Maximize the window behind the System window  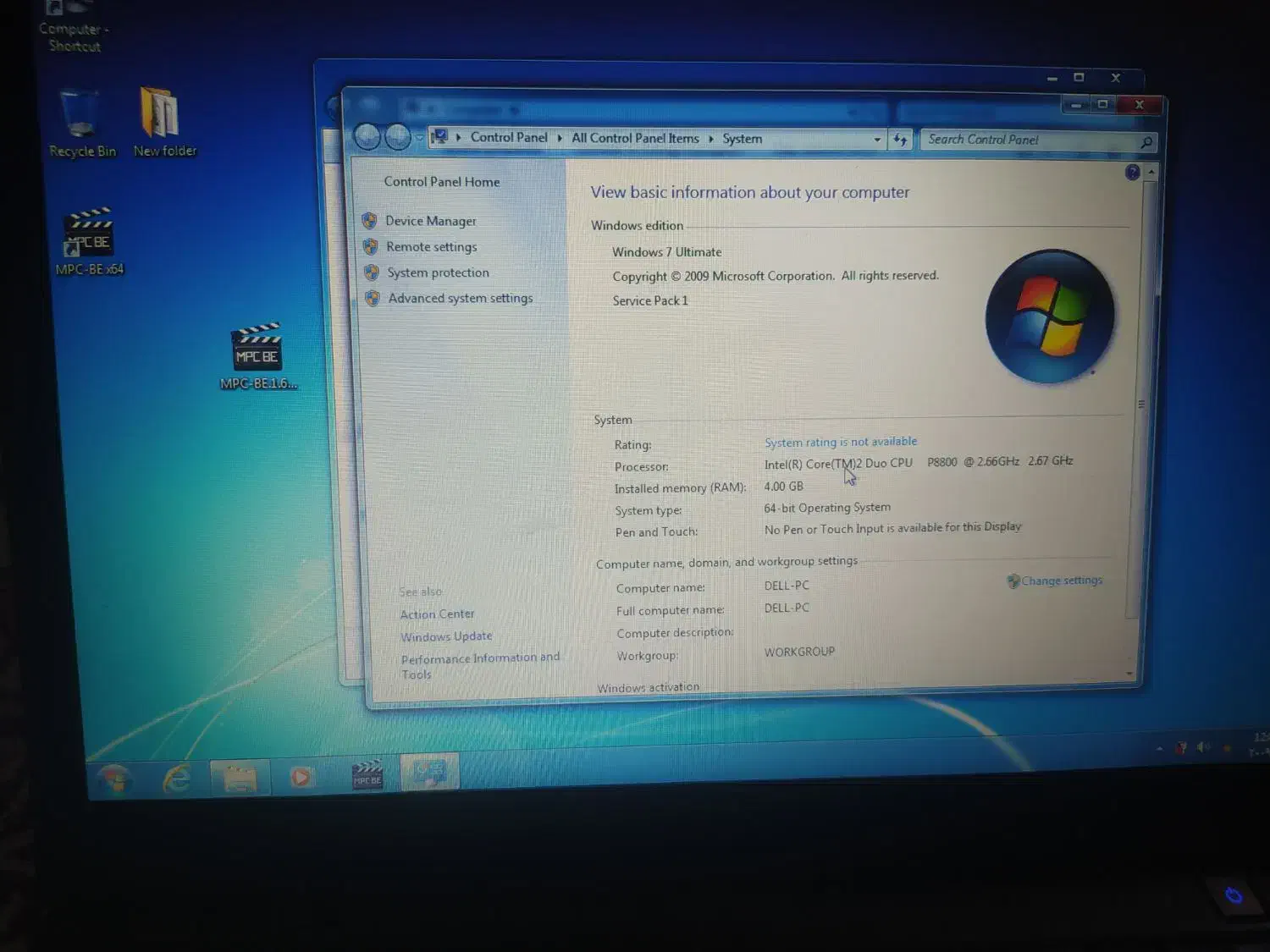coord(1079,78)
